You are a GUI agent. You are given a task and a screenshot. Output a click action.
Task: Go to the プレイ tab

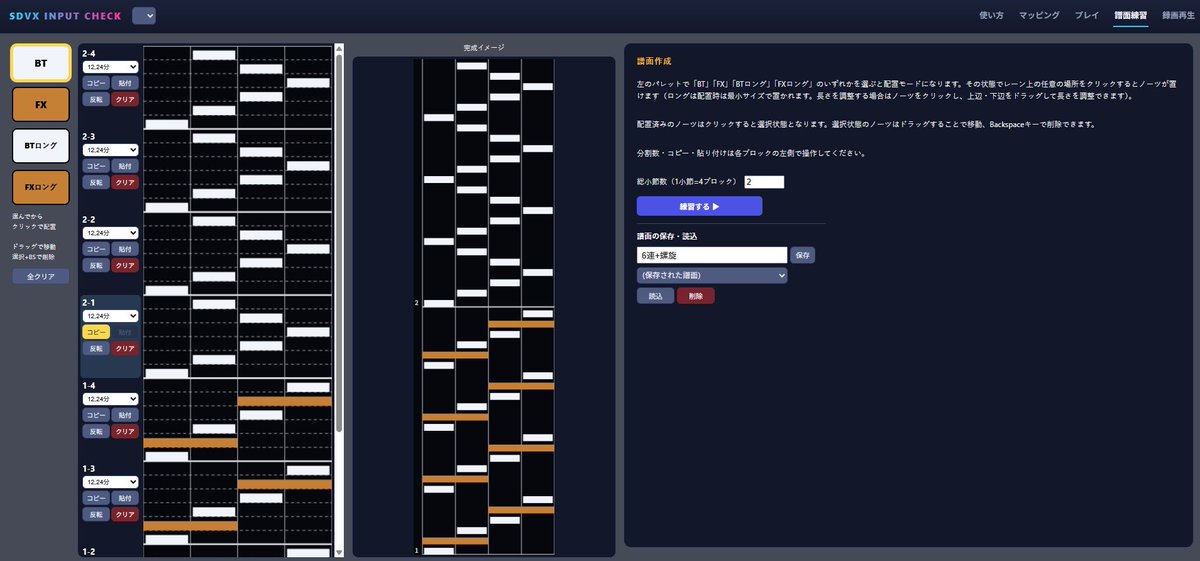pos(1087,16)
